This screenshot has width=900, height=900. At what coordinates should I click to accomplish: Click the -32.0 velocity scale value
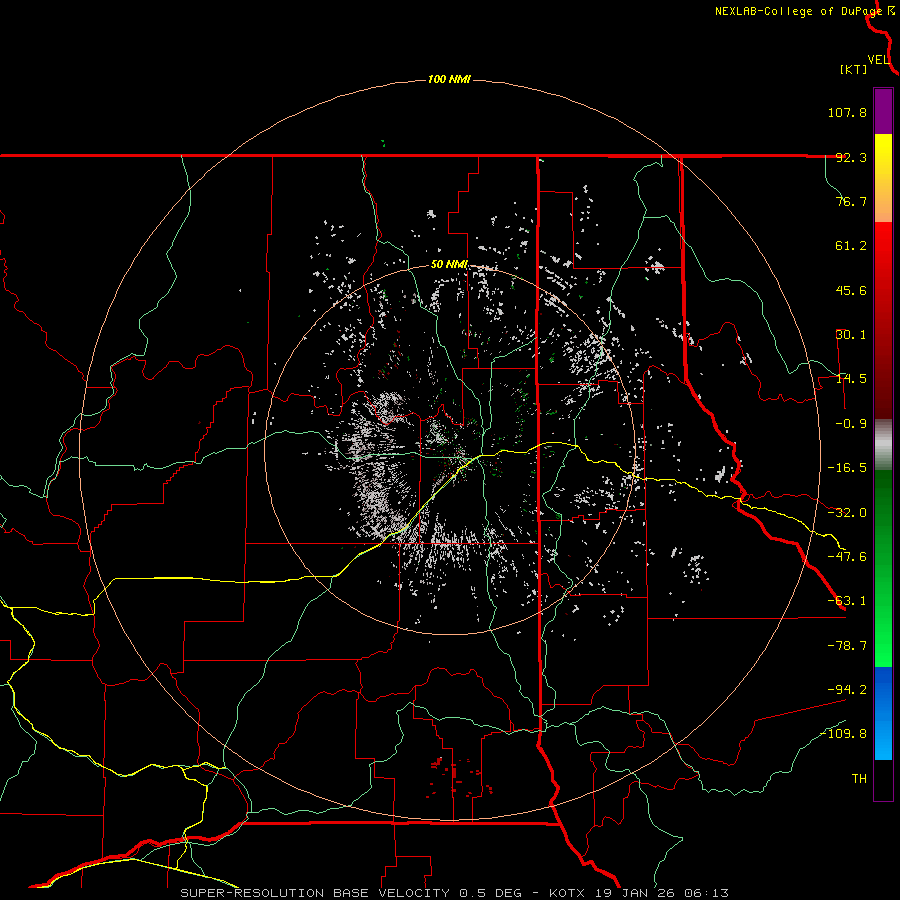(847, 513)
